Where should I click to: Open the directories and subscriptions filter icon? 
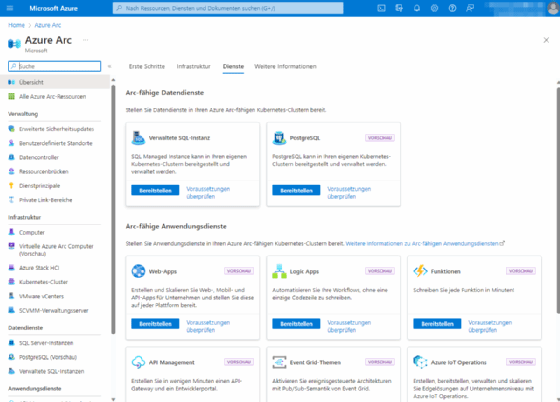click(x=399, y=8)
